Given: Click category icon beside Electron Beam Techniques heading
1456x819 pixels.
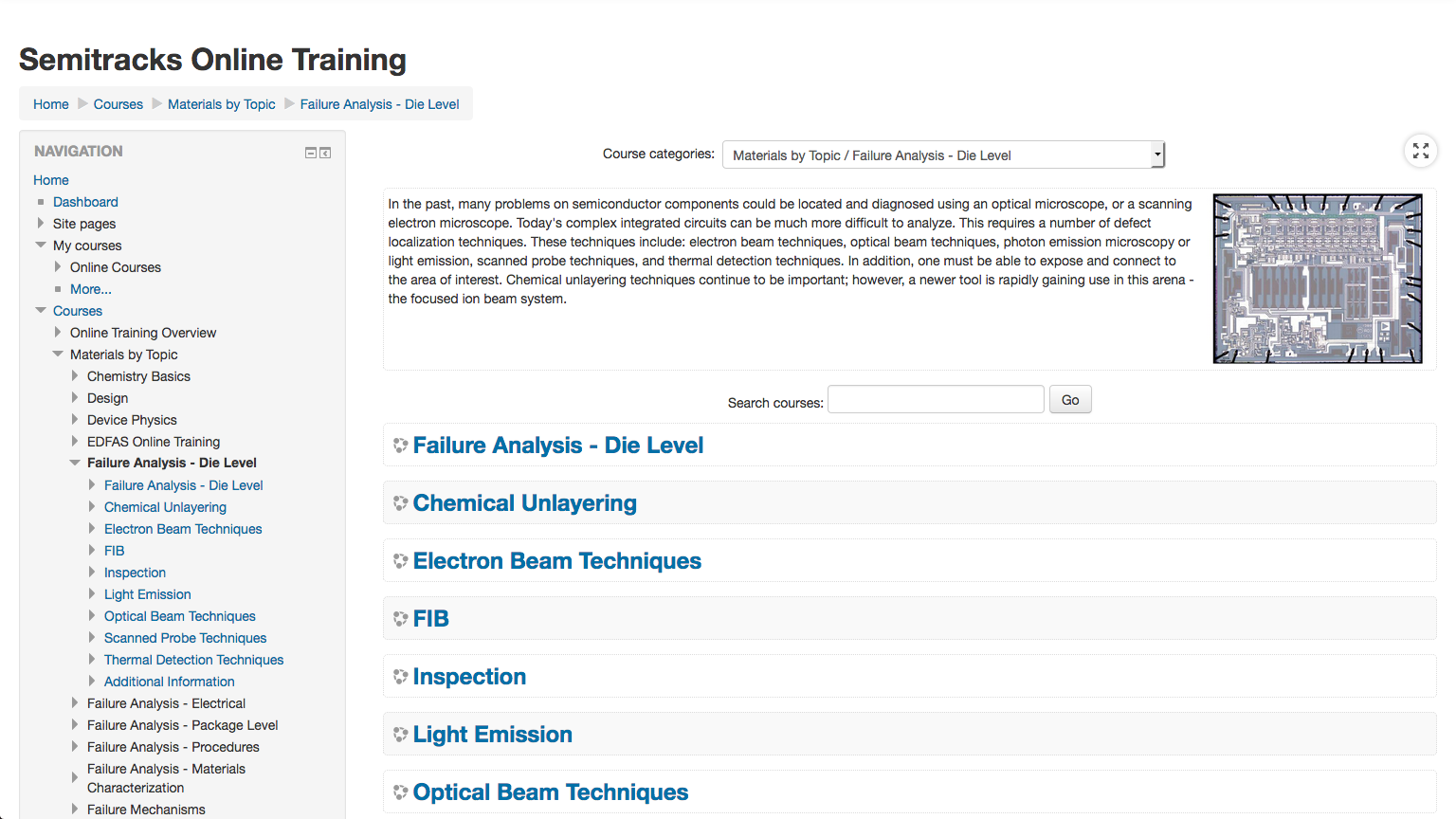Looking at the screenshot, I should tap(400, 561).
